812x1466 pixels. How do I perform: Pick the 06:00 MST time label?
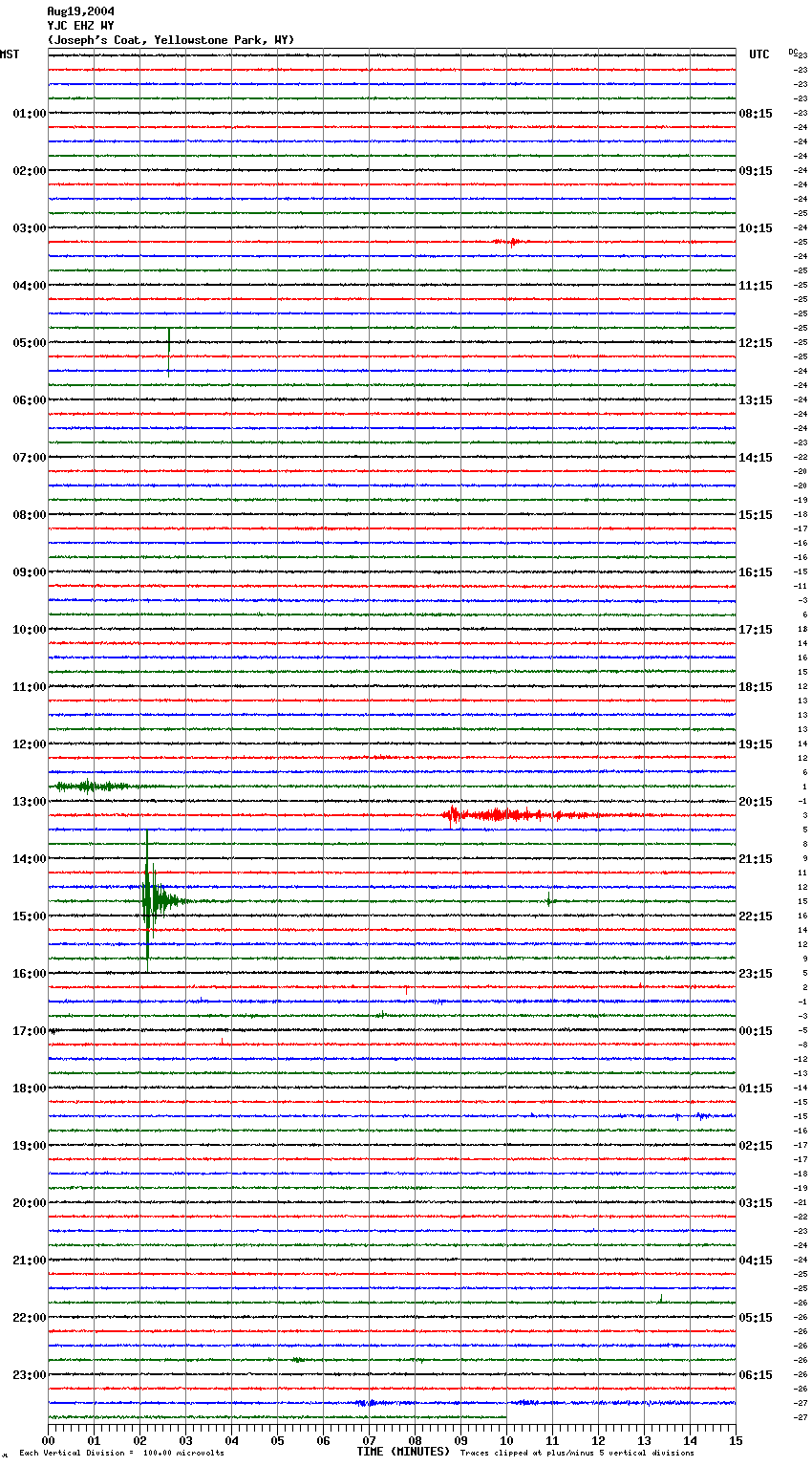pos(30,400)
